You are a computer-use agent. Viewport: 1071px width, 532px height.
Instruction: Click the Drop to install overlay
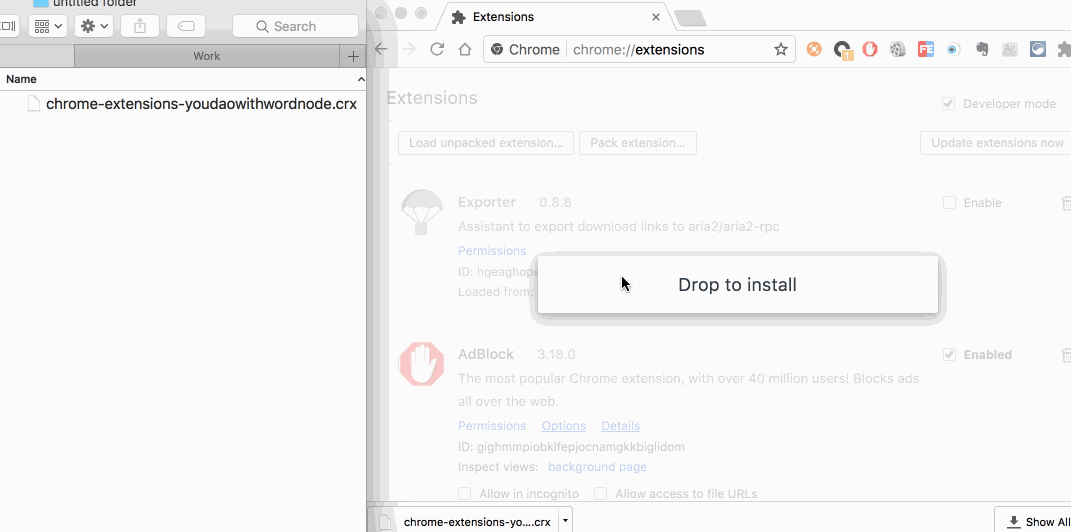(738, 285)
